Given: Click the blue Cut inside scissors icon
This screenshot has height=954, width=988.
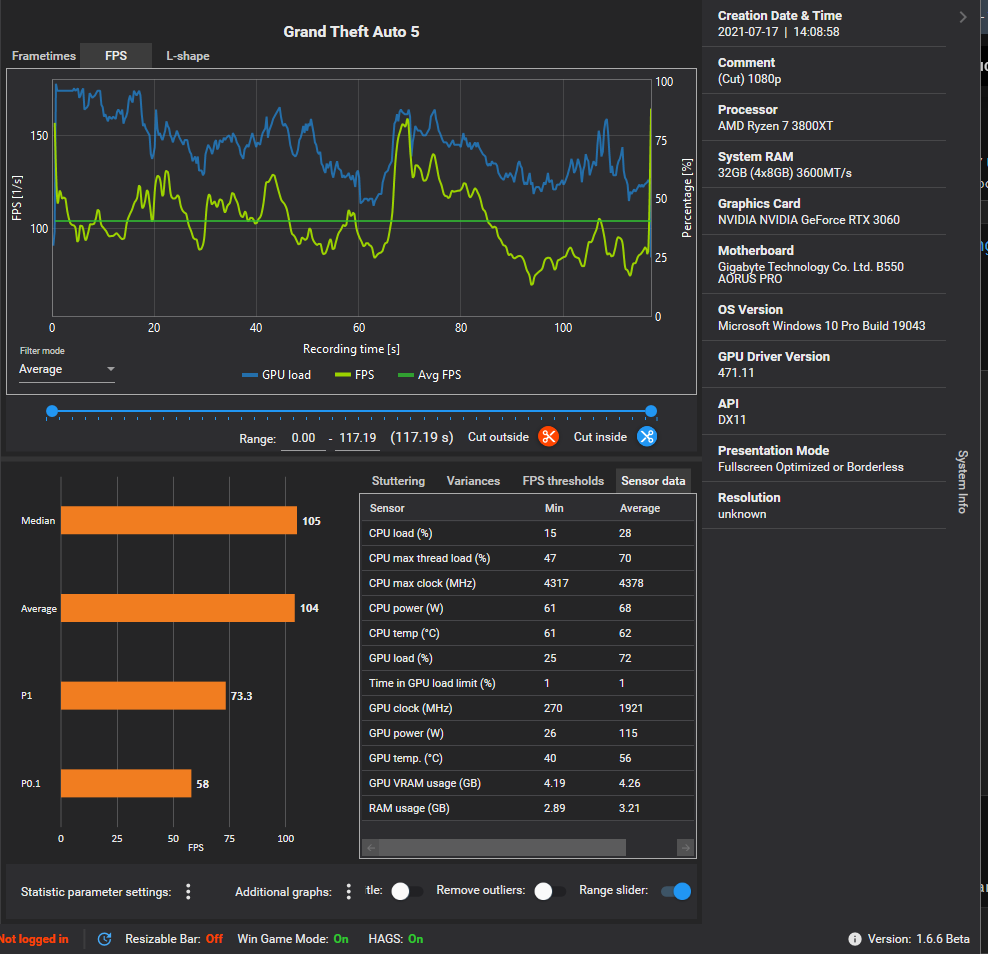Looking at the screenshot, I should click(x=646, y=436).
